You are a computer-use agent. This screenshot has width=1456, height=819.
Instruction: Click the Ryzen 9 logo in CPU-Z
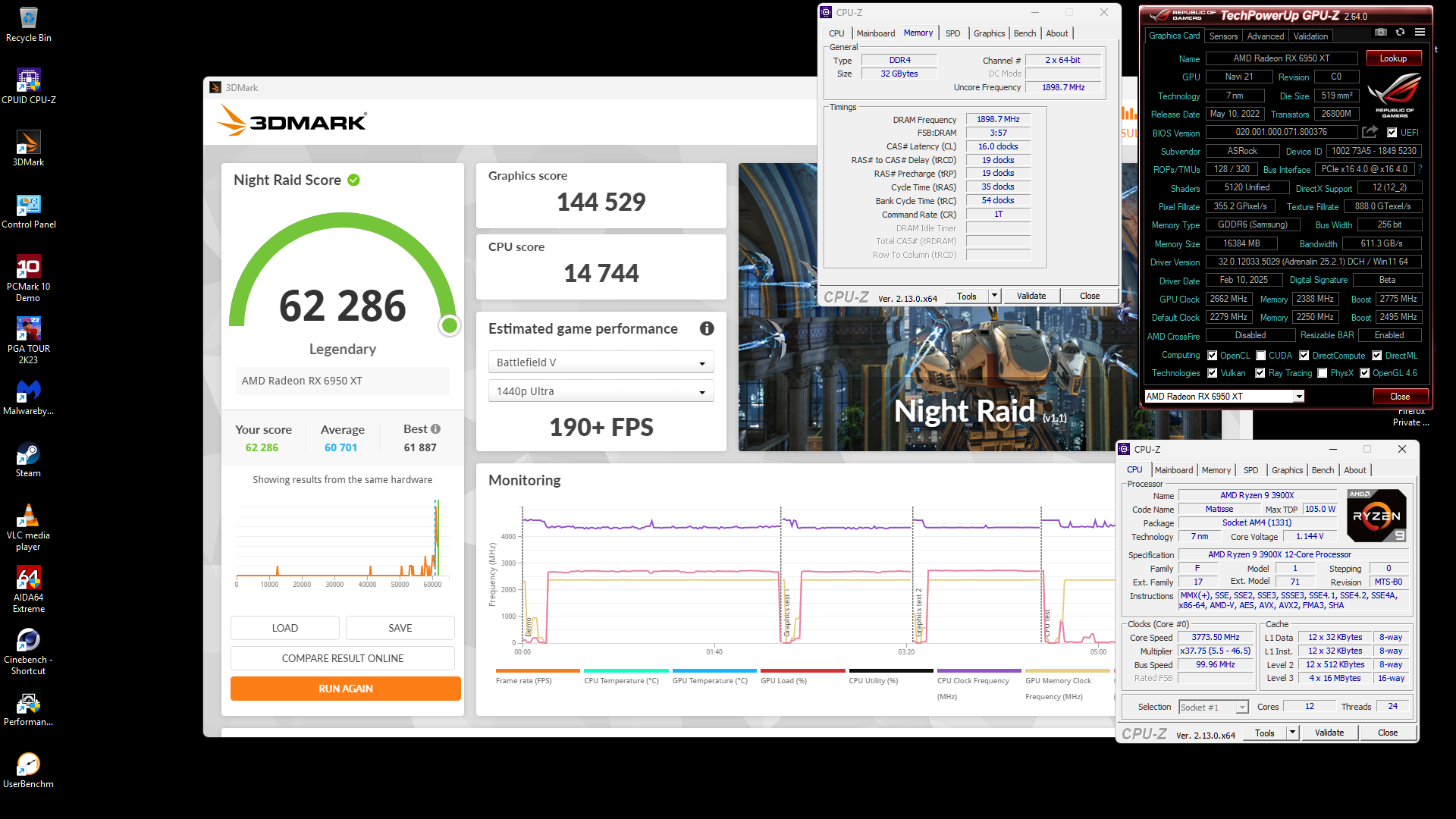pyautogui.click(x=1376, y=516)
